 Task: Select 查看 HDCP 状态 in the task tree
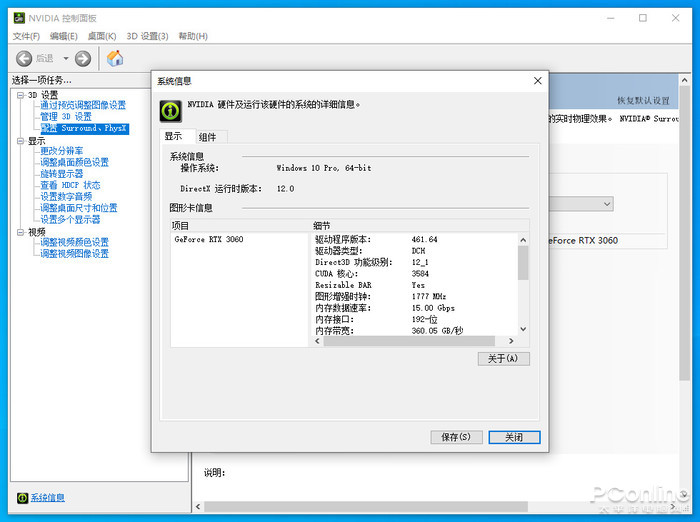(x=70, y=185)
